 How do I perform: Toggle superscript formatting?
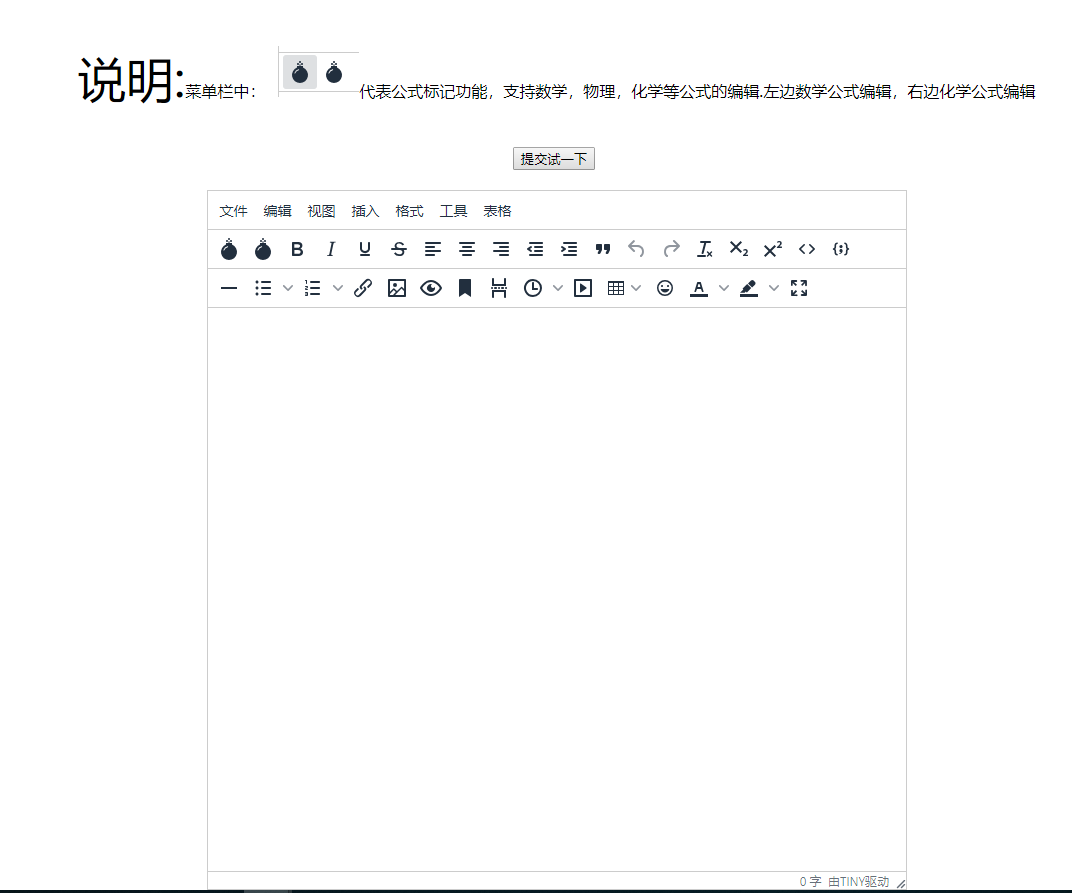771,249
